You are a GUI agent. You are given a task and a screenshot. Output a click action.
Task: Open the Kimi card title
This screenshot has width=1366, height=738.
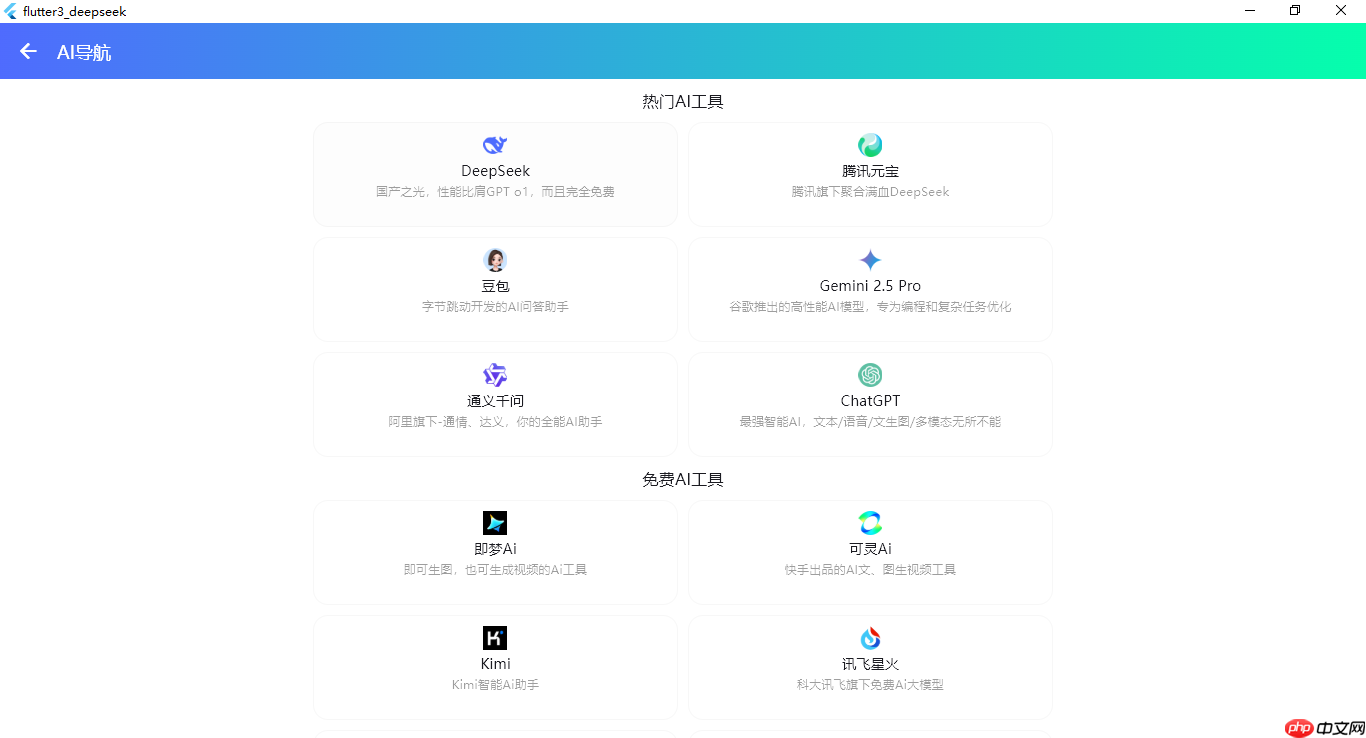tap(495, 664)
